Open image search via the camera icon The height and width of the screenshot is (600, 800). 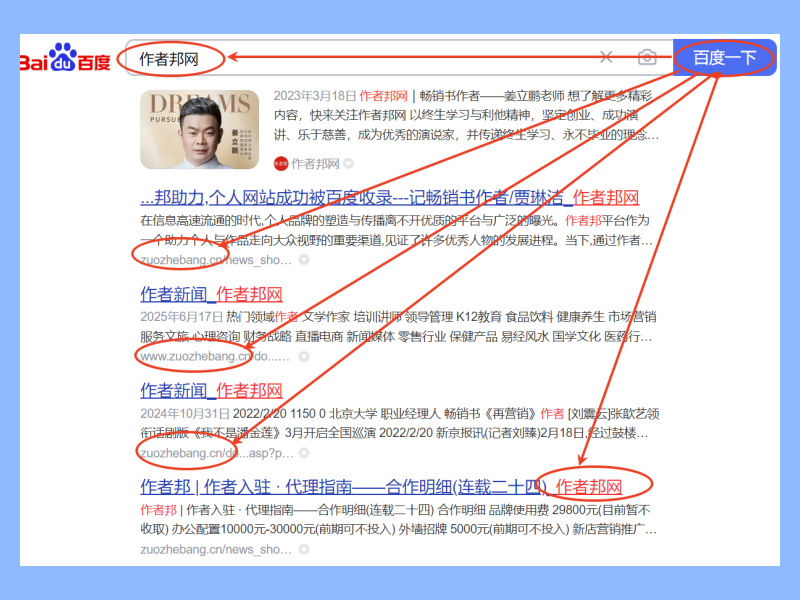pos(647,58)
